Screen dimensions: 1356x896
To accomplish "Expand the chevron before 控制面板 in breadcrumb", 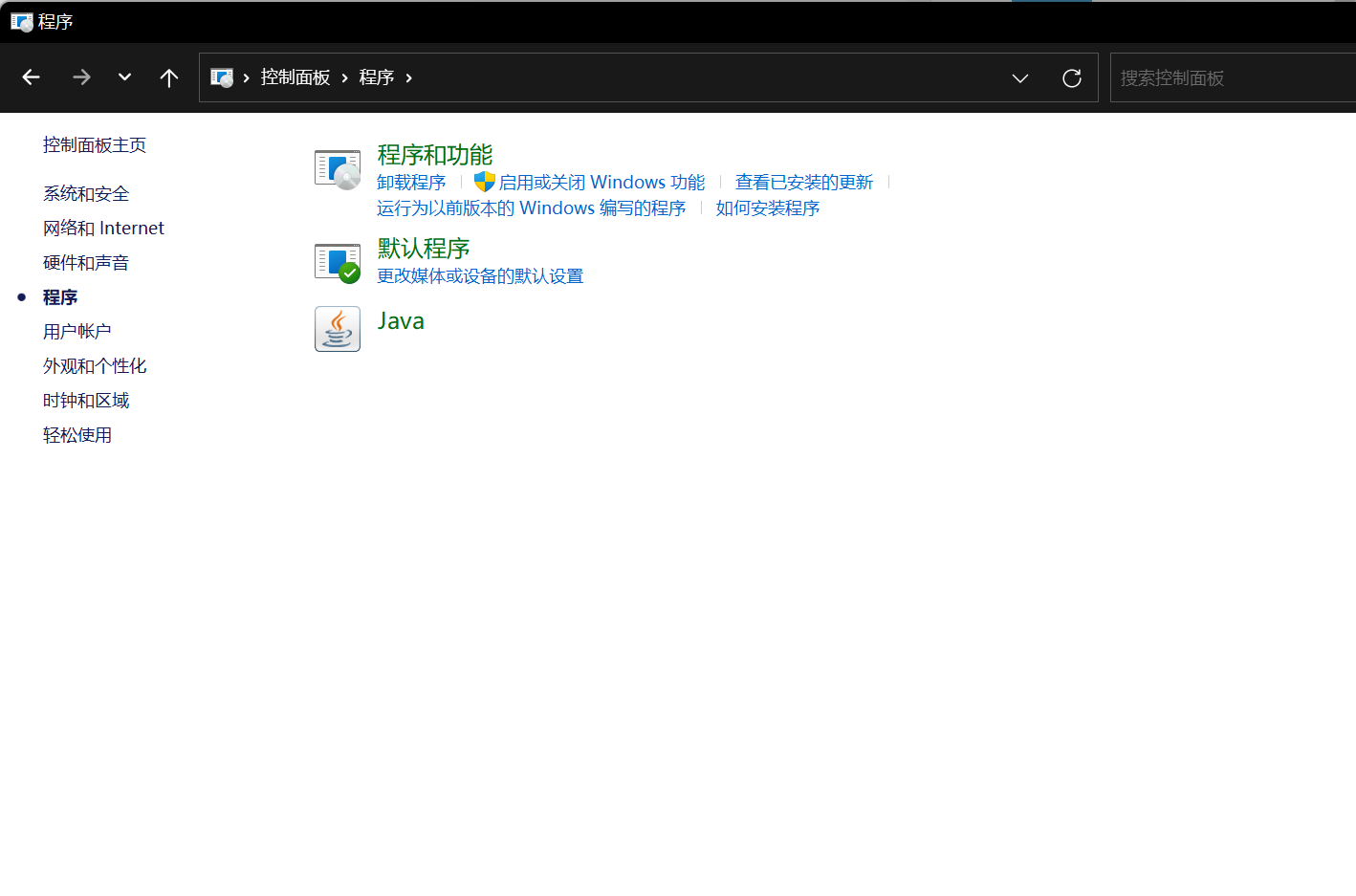I will click(x=247, y=77).
